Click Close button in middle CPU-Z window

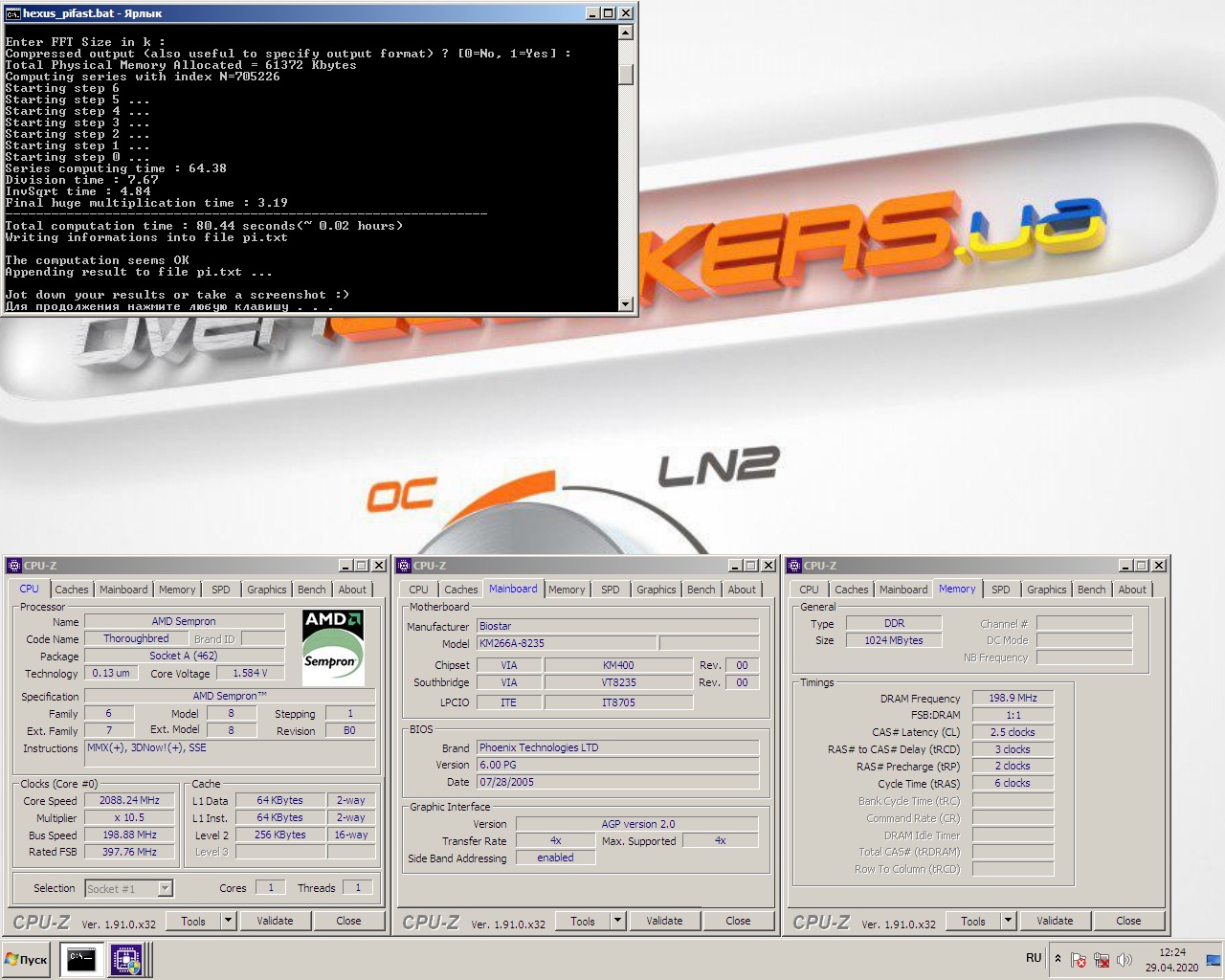(x=738, y=921)
